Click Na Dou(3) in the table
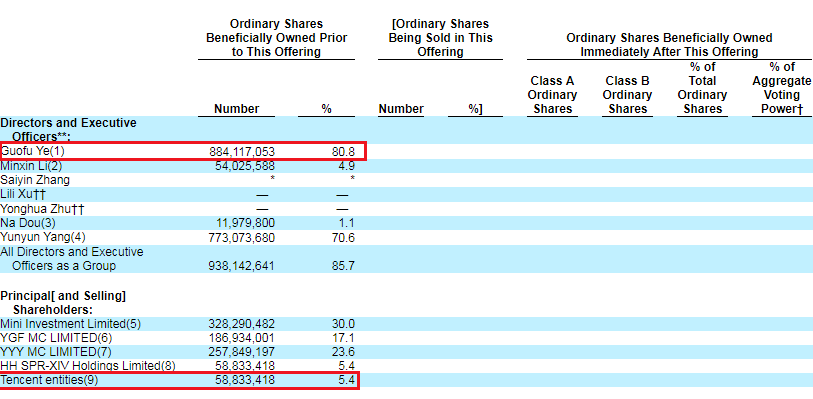This screenshot has height=399, width=813. pos(28,223)
